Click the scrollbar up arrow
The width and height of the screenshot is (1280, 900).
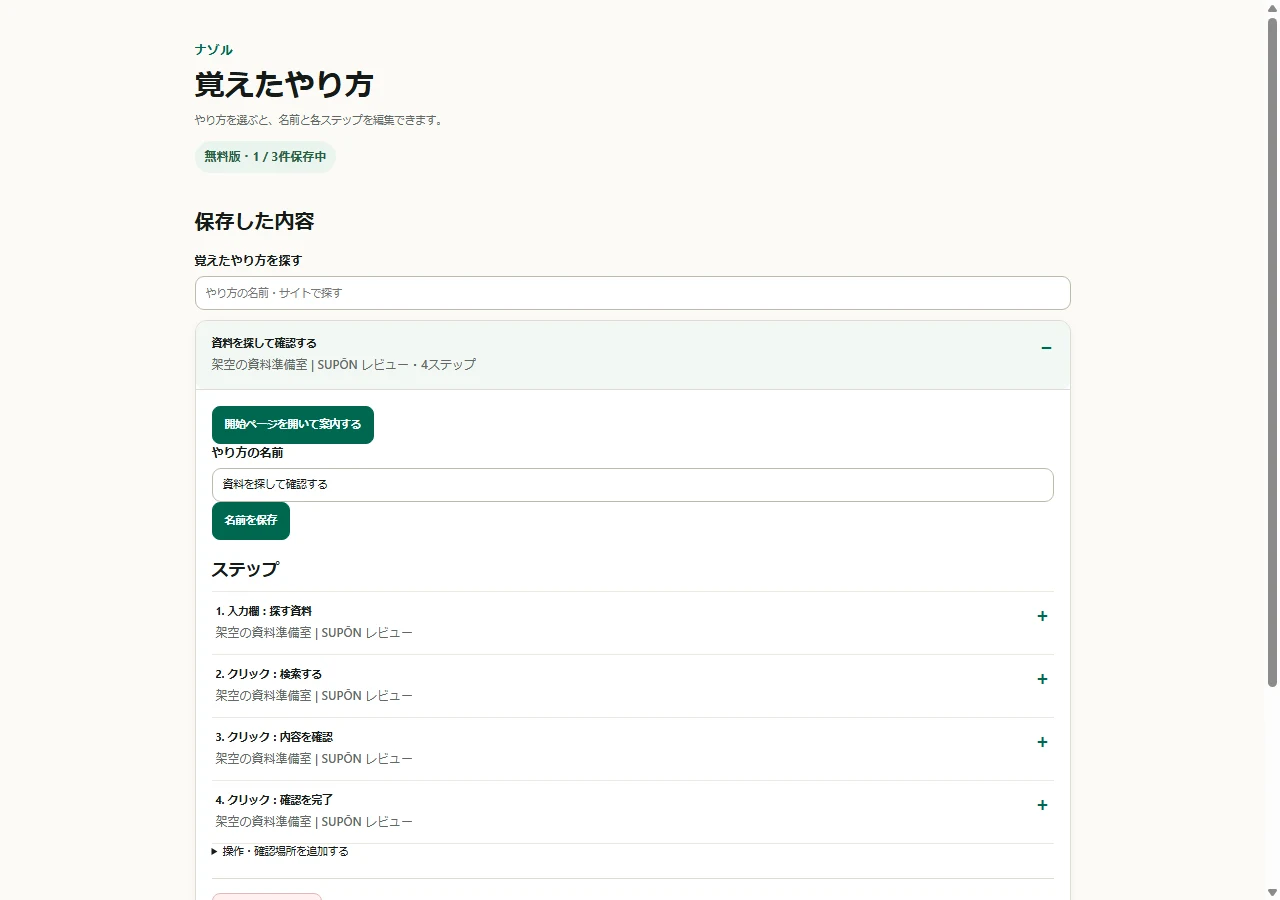coord(1272,7)
